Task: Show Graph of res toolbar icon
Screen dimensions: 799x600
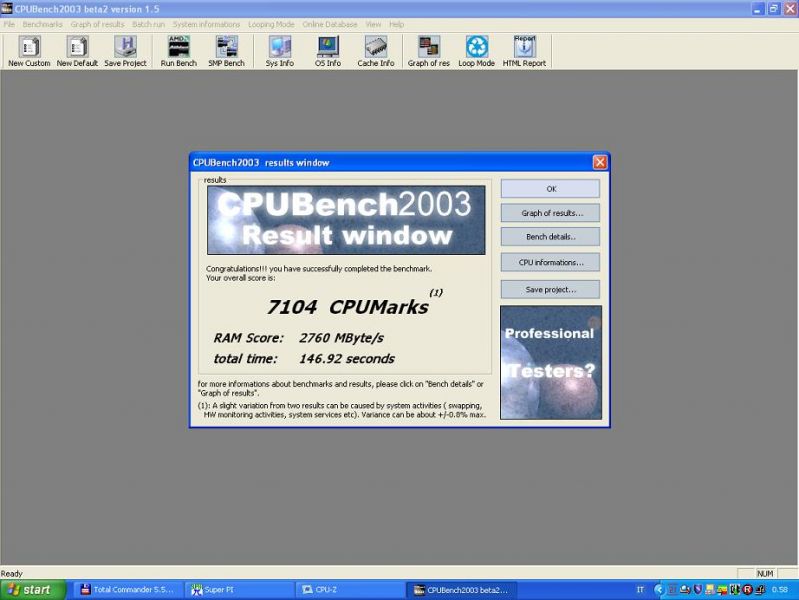Action: [429, 51]
